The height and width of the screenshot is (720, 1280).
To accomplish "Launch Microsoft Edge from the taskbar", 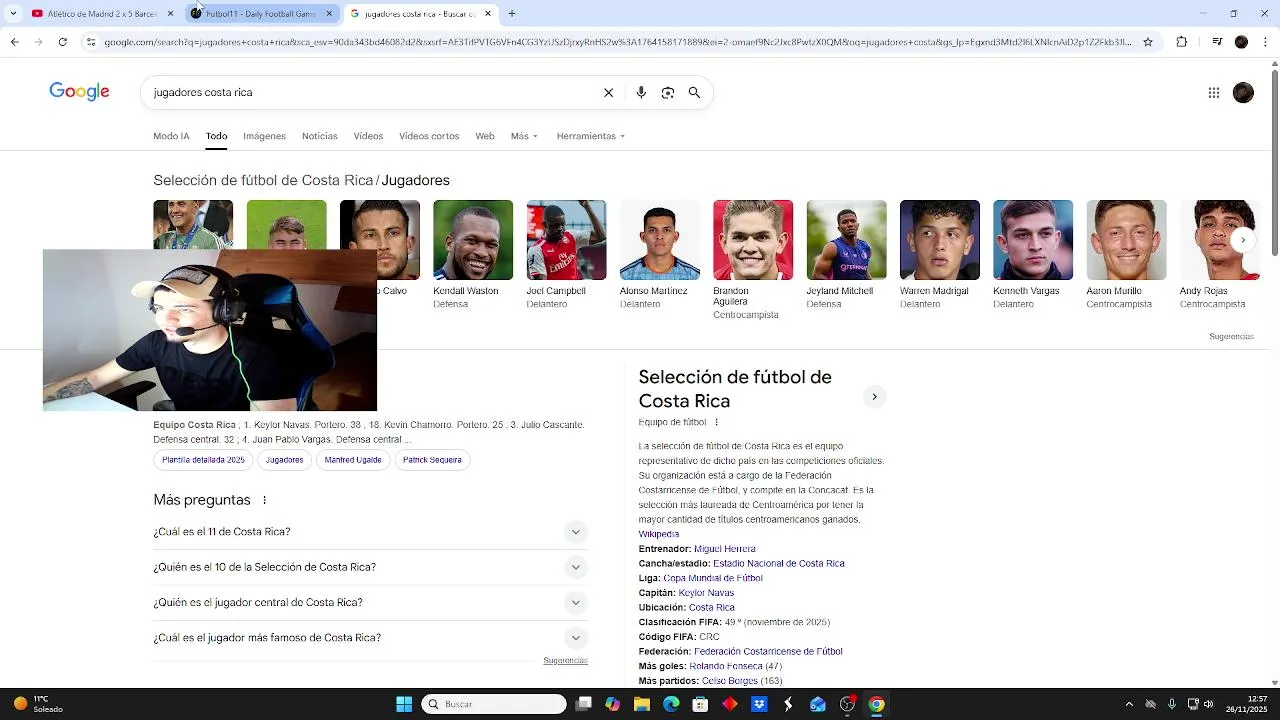I will pos(671,704).
